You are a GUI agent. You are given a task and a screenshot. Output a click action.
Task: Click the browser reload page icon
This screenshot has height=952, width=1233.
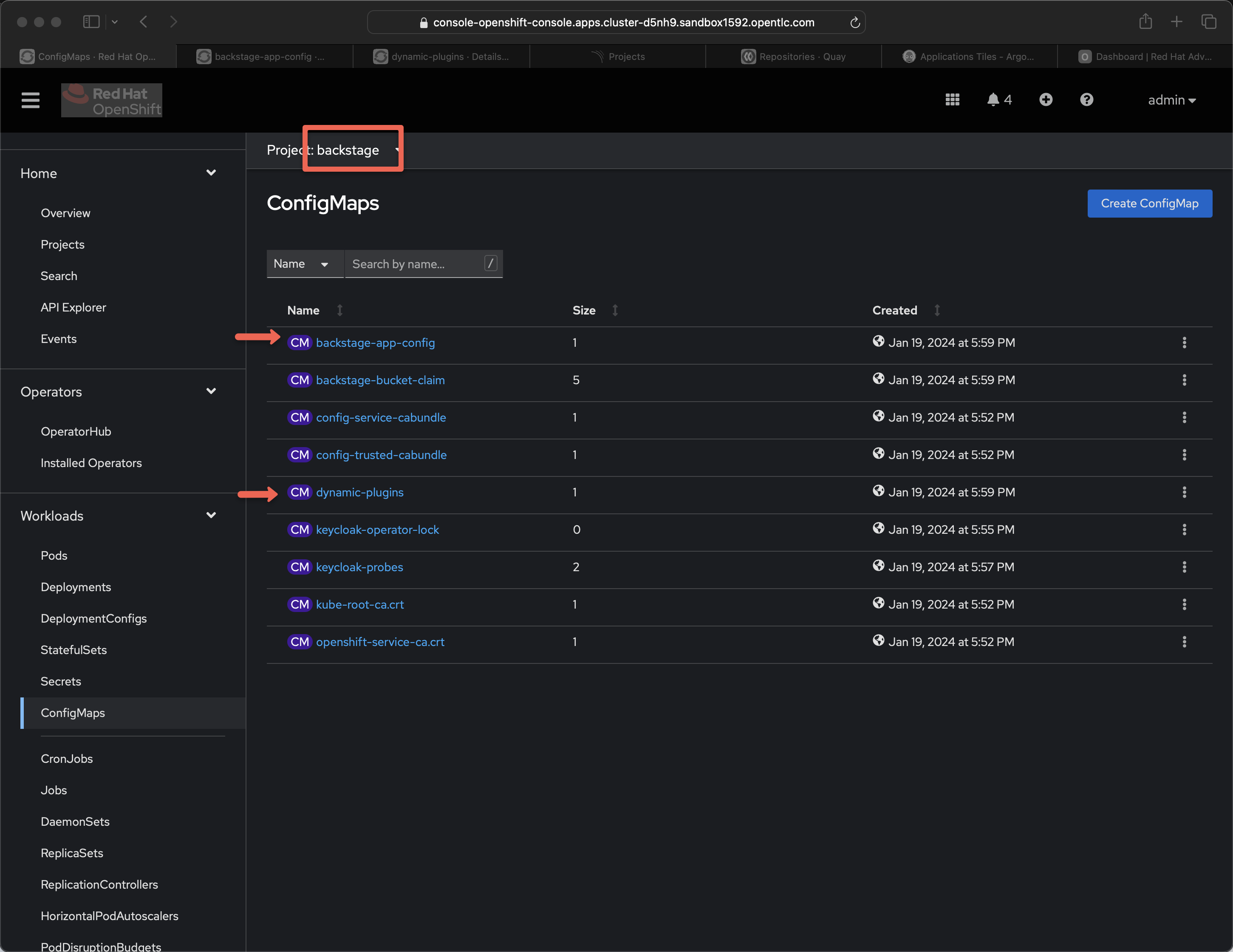coord(855,23)
